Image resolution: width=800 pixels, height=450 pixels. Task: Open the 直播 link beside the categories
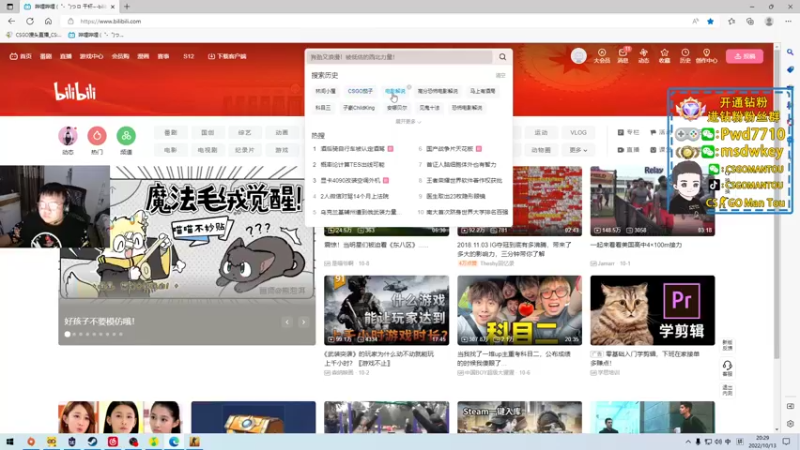[629, 150]
